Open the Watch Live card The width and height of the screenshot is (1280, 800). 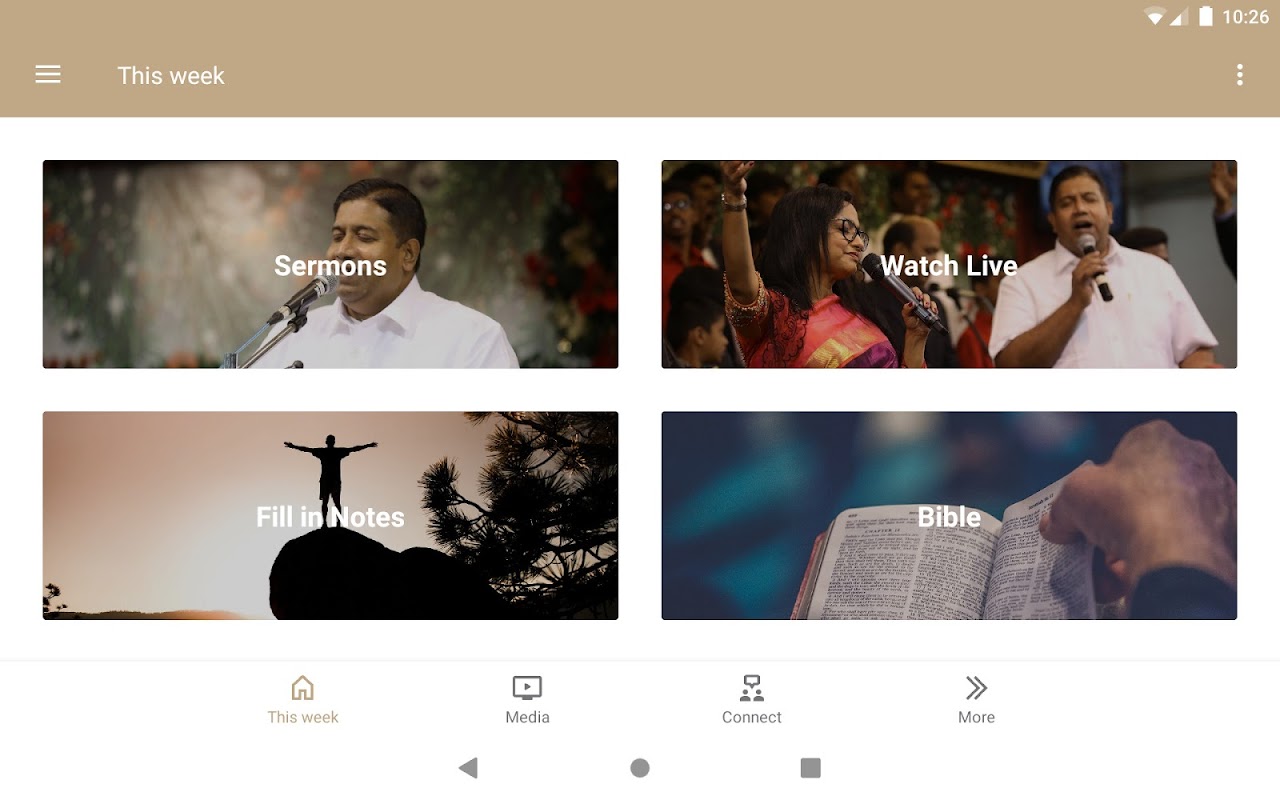point(949,264)
